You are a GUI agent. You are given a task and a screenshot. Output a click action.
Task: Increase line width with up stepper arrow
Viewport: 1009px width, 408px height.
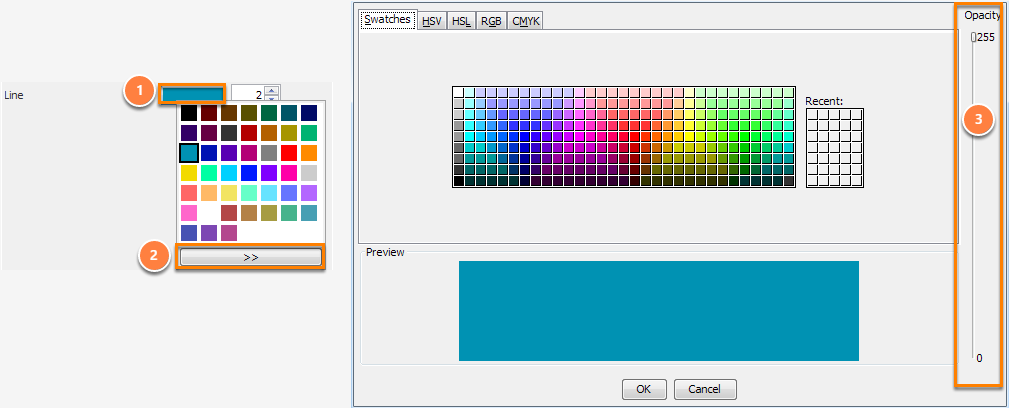click(x=272, y=91)
